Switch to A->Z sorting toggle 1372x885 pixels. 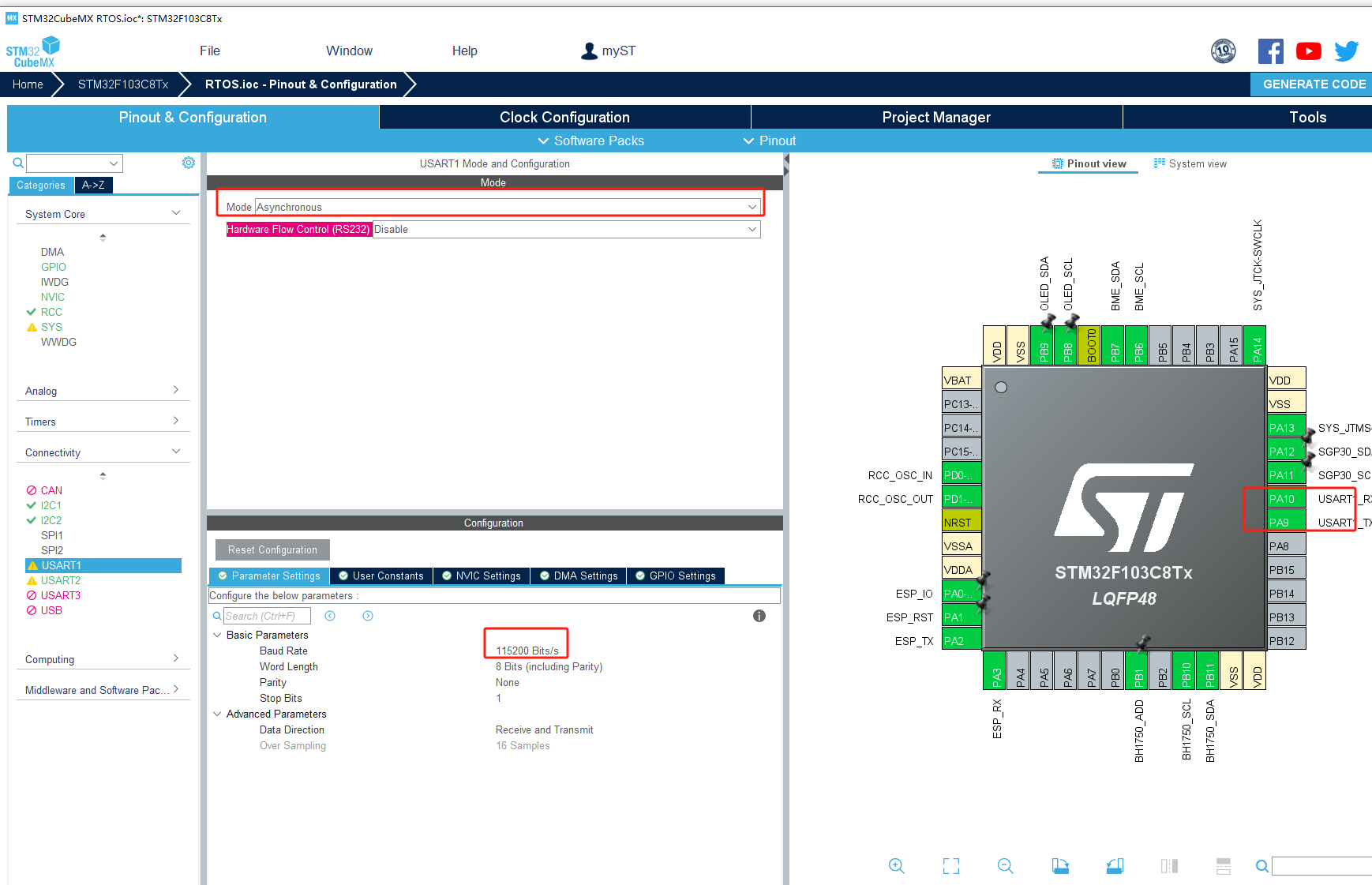coord(93,185)
